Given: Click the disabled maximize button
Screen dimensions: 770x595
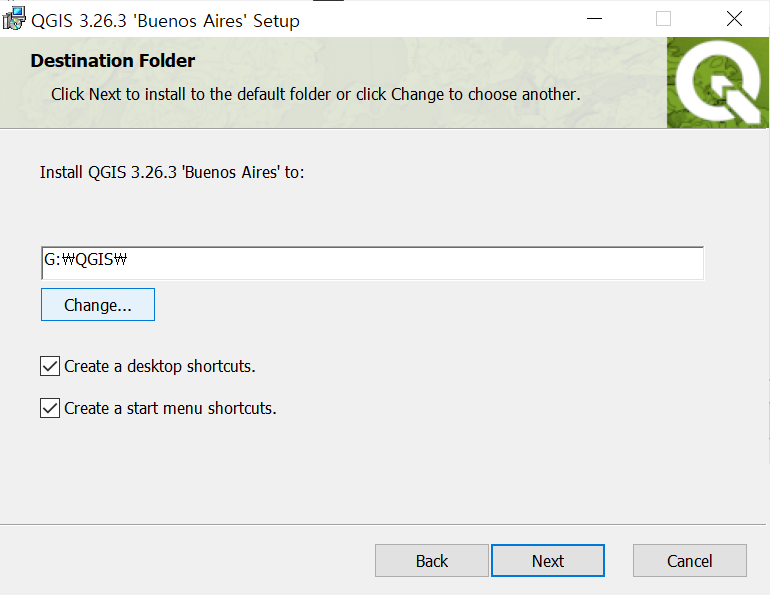Looking at the screenshot, I should point(663,19).
